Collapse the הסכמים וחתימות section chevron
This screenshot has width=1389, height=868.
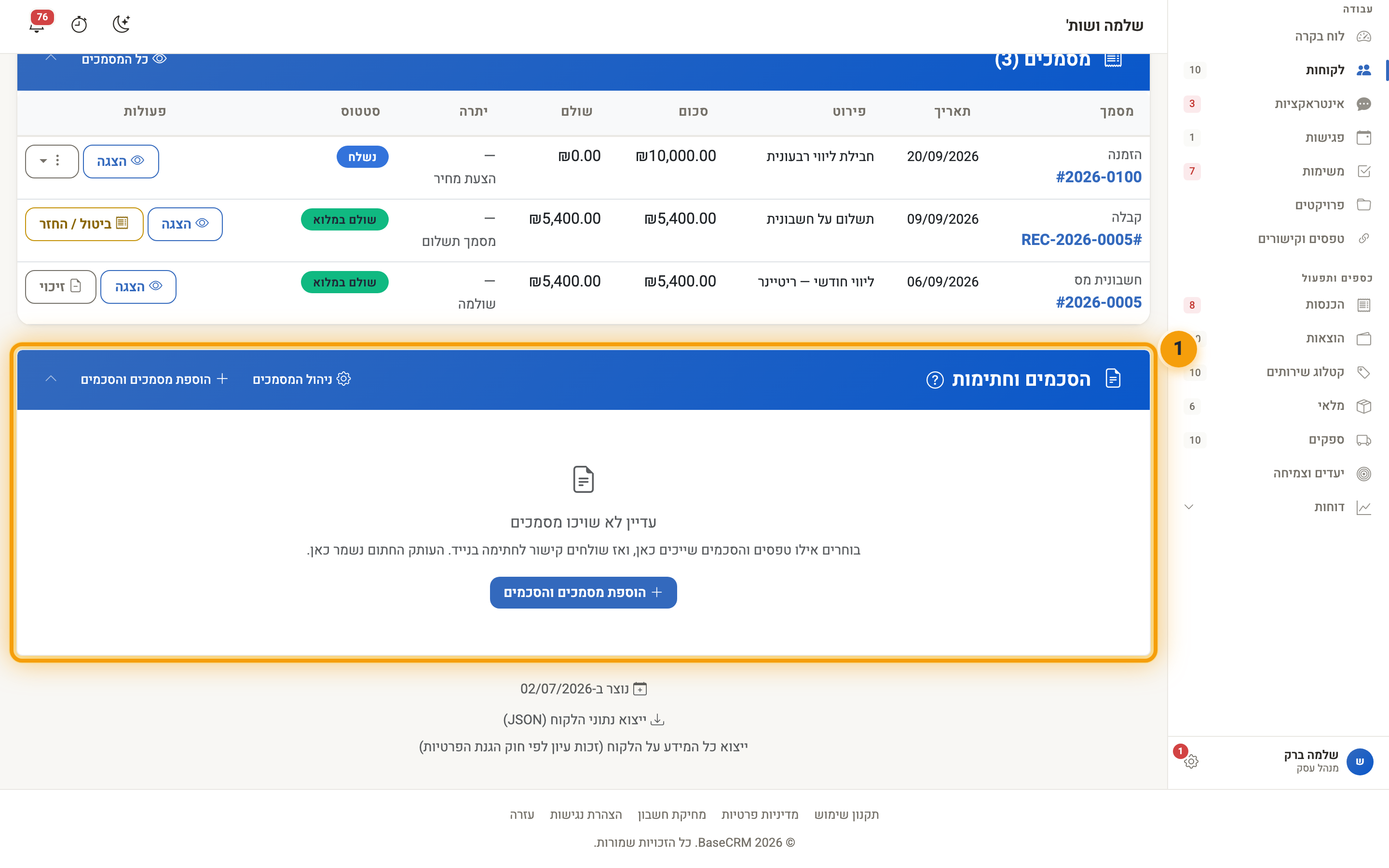[x=51, y=379]
